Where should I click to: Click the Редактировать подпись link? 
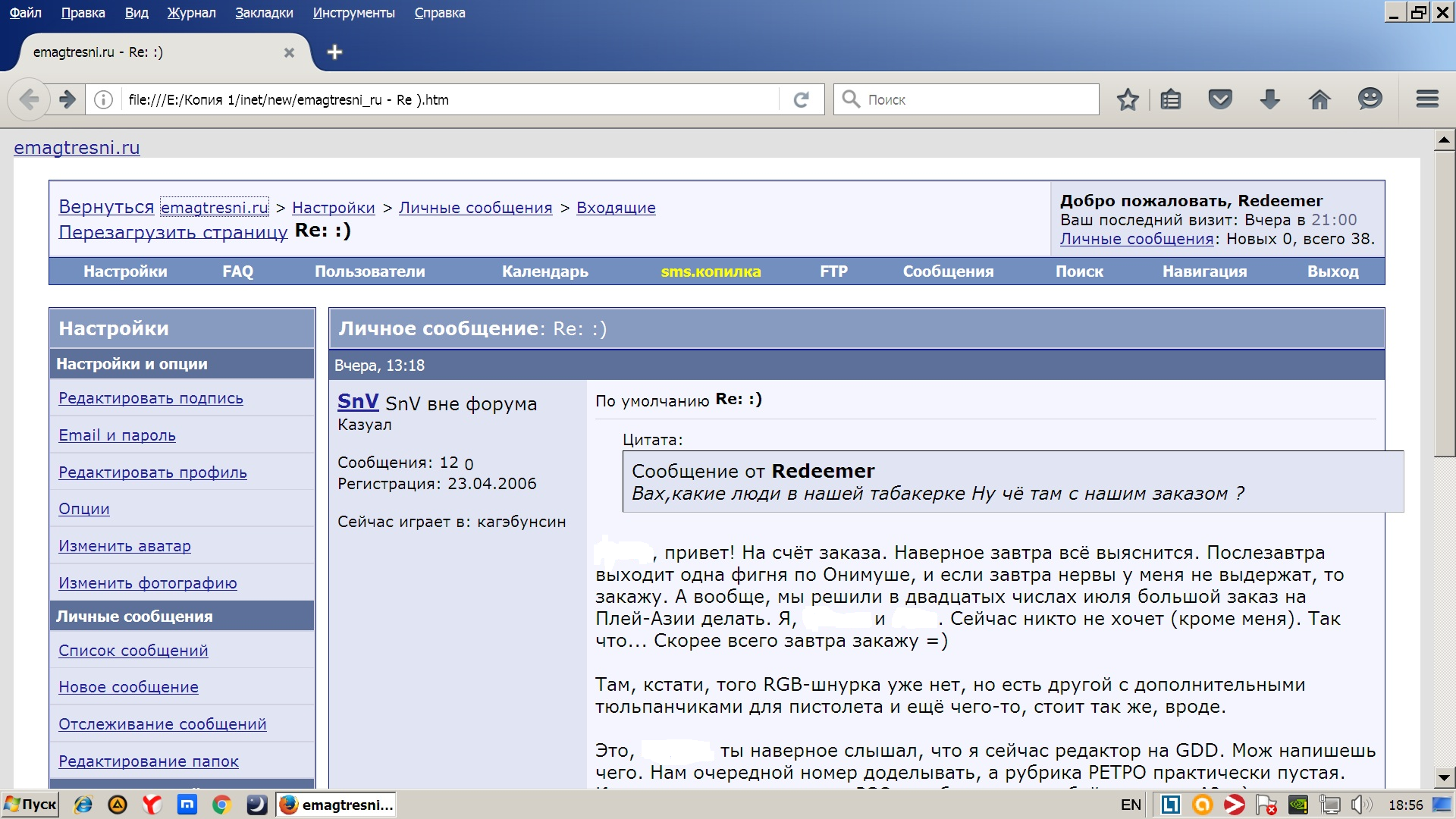[151, 398]
